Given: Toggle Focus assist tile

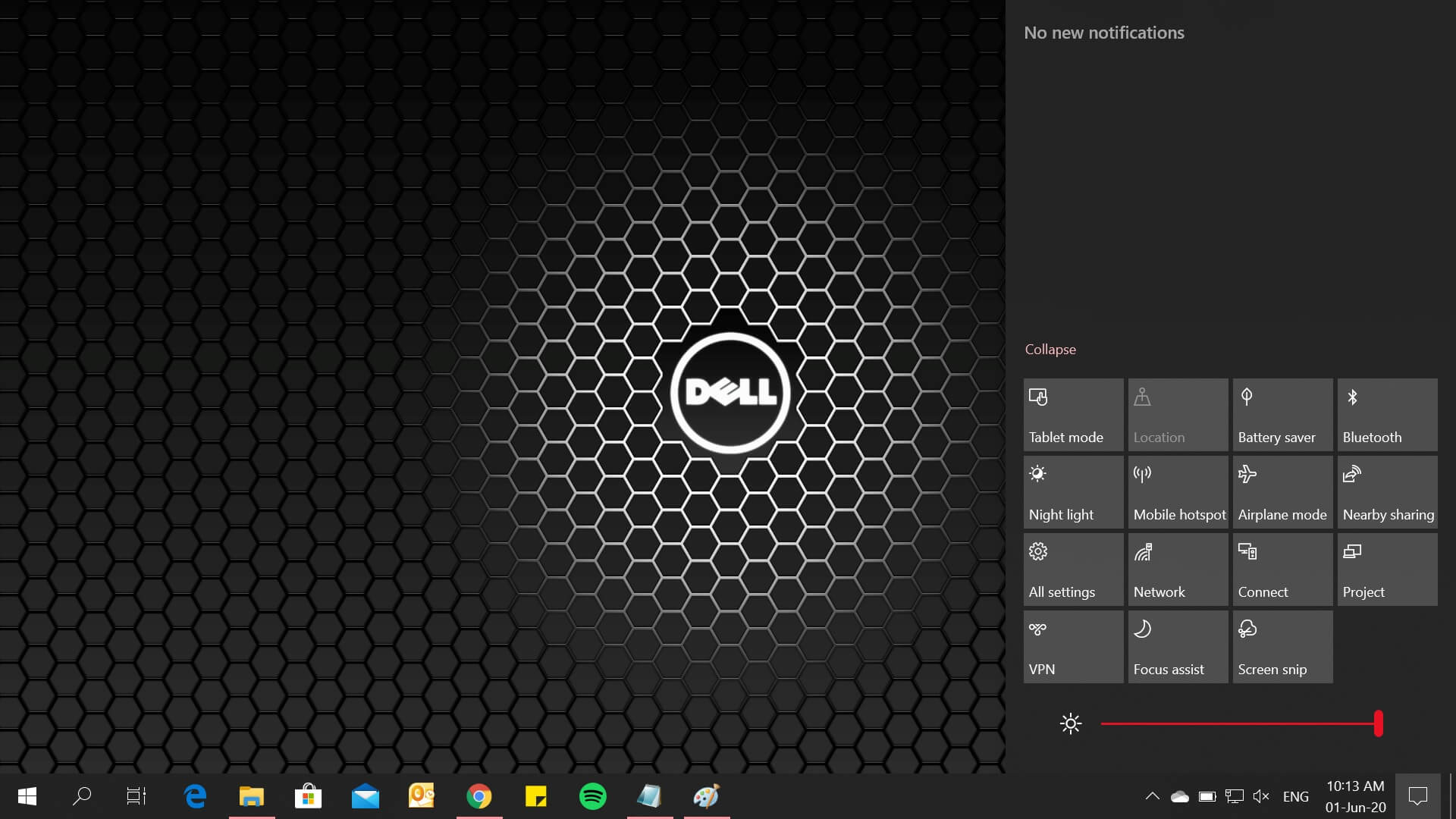Looking at the screenshot, I should 1178,647.
